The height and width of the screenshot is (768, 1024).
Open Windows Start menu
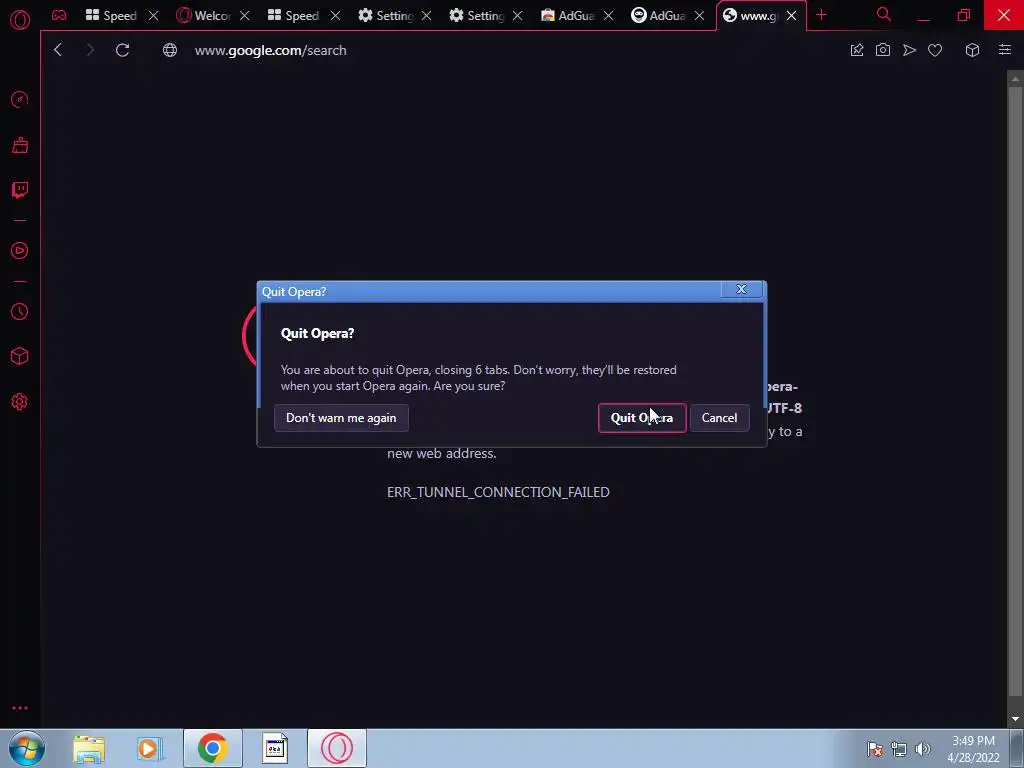(27, 748)
